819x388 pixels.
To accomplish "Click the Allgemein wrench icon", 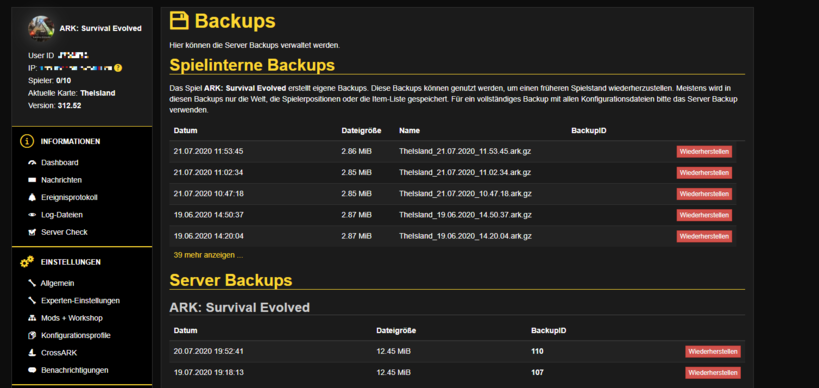I will click(x=32, y=283).
